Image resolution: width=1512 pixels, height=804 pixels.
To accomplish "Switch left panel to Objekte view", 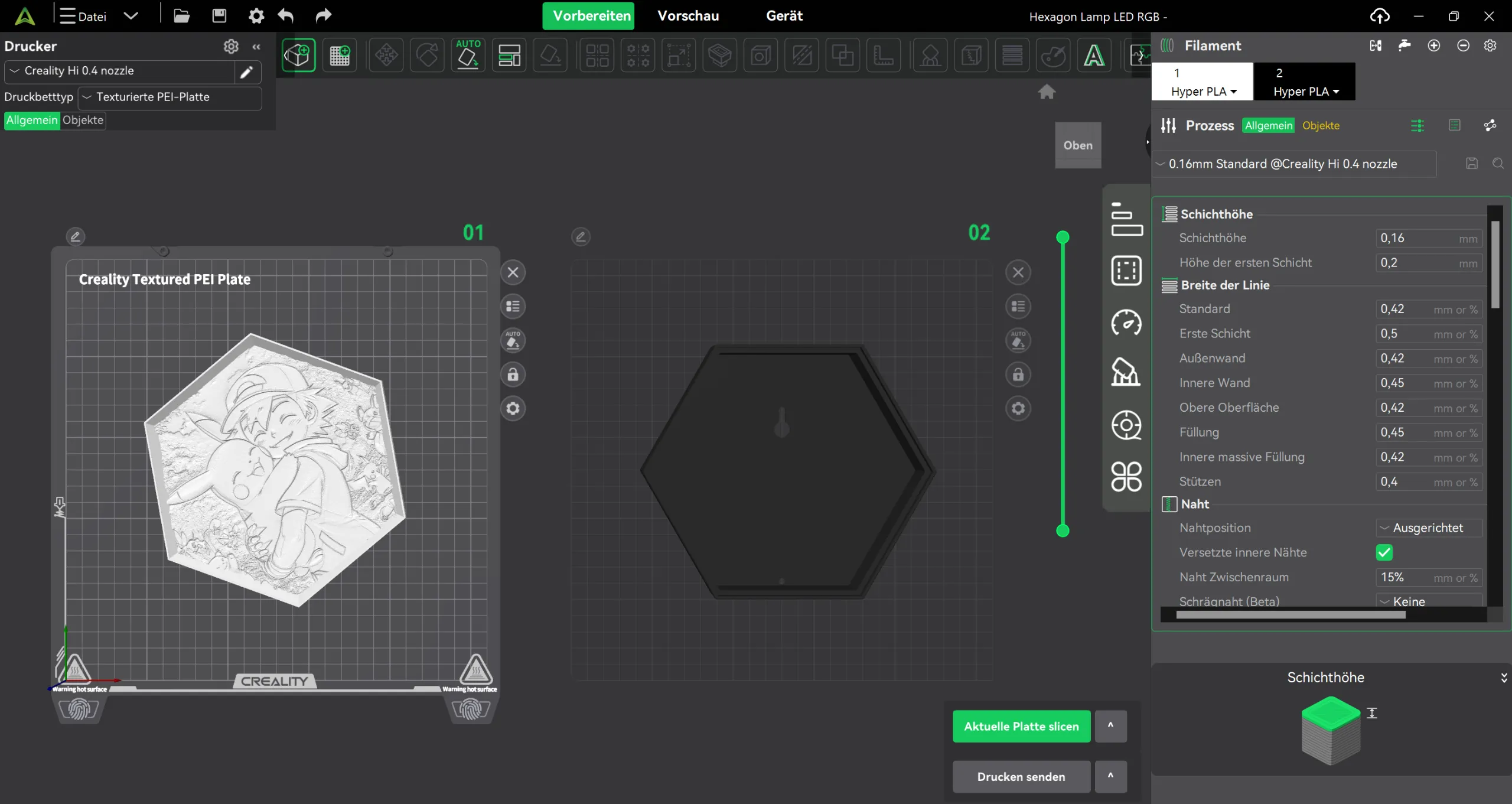I will coord(83,120).
